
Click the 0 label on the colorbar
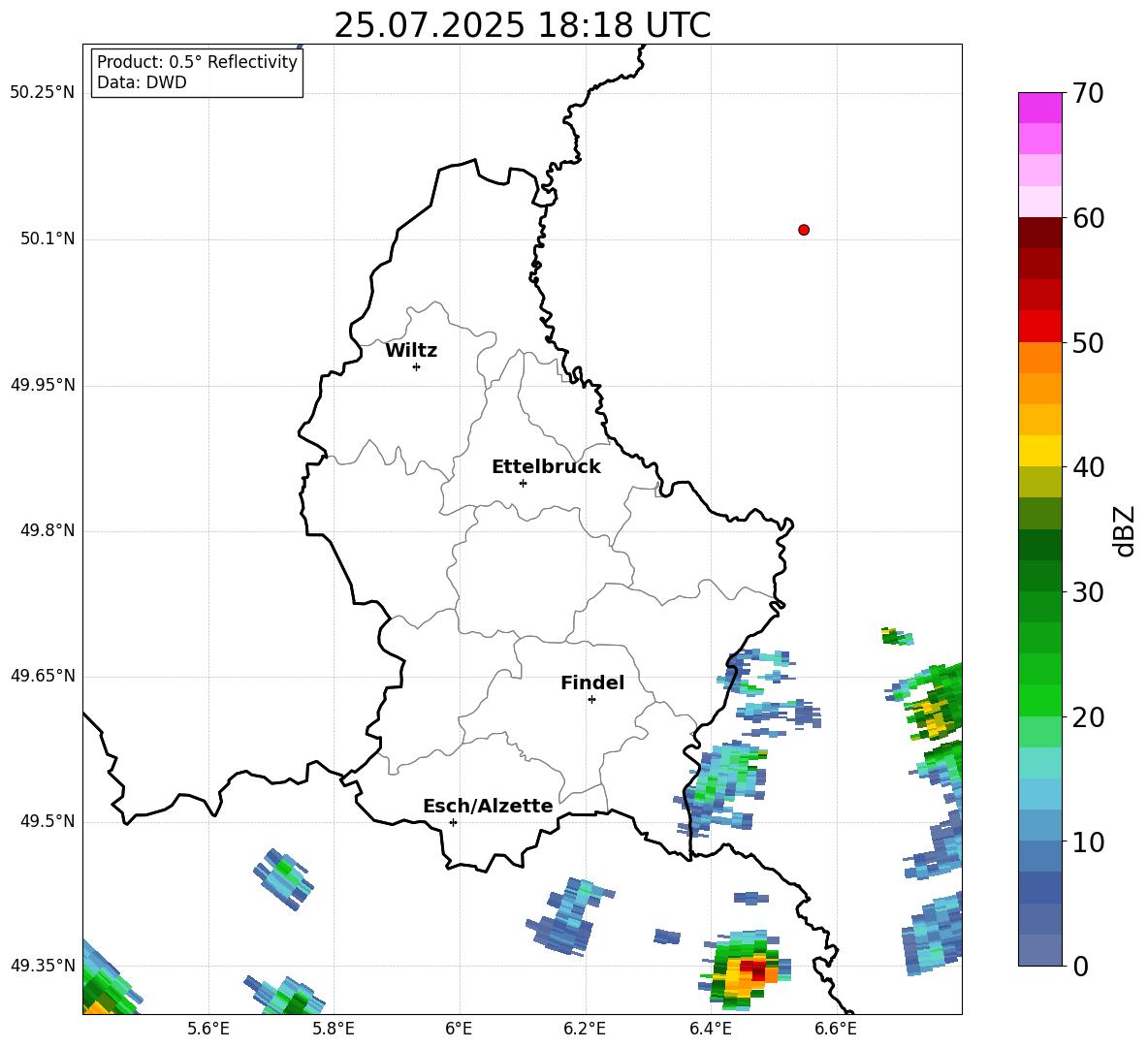click(1080, 966)
